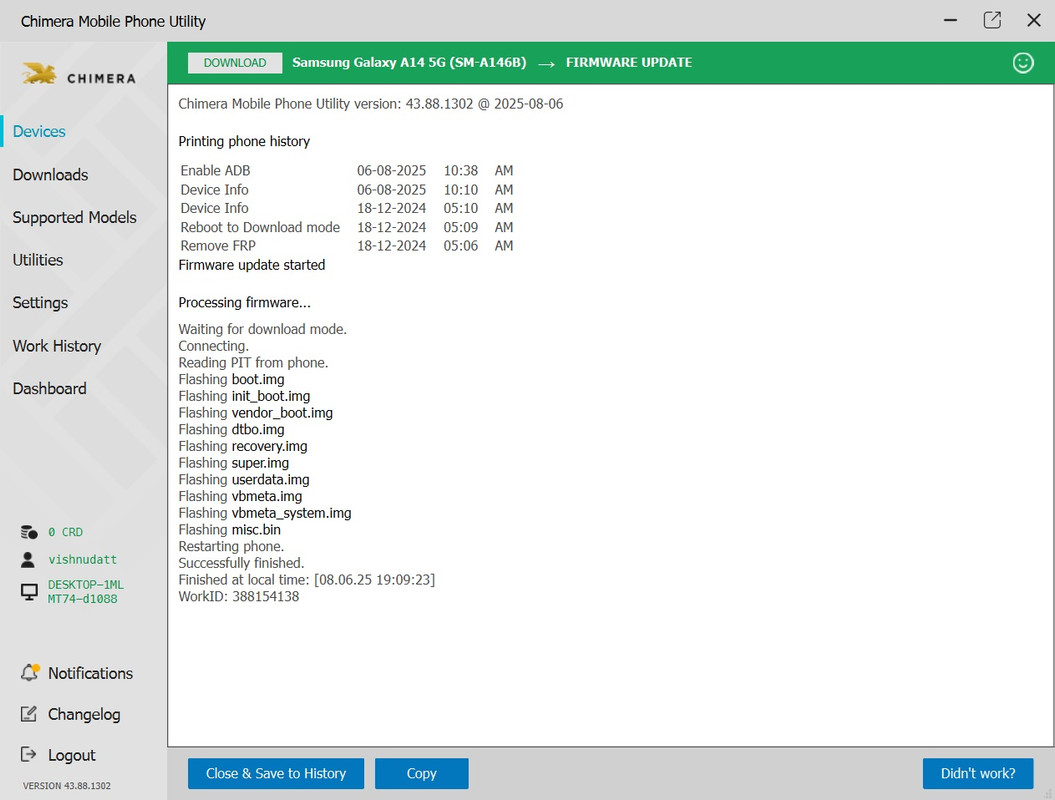Click the VERSION 43.88.1302 label

[67, 786]
